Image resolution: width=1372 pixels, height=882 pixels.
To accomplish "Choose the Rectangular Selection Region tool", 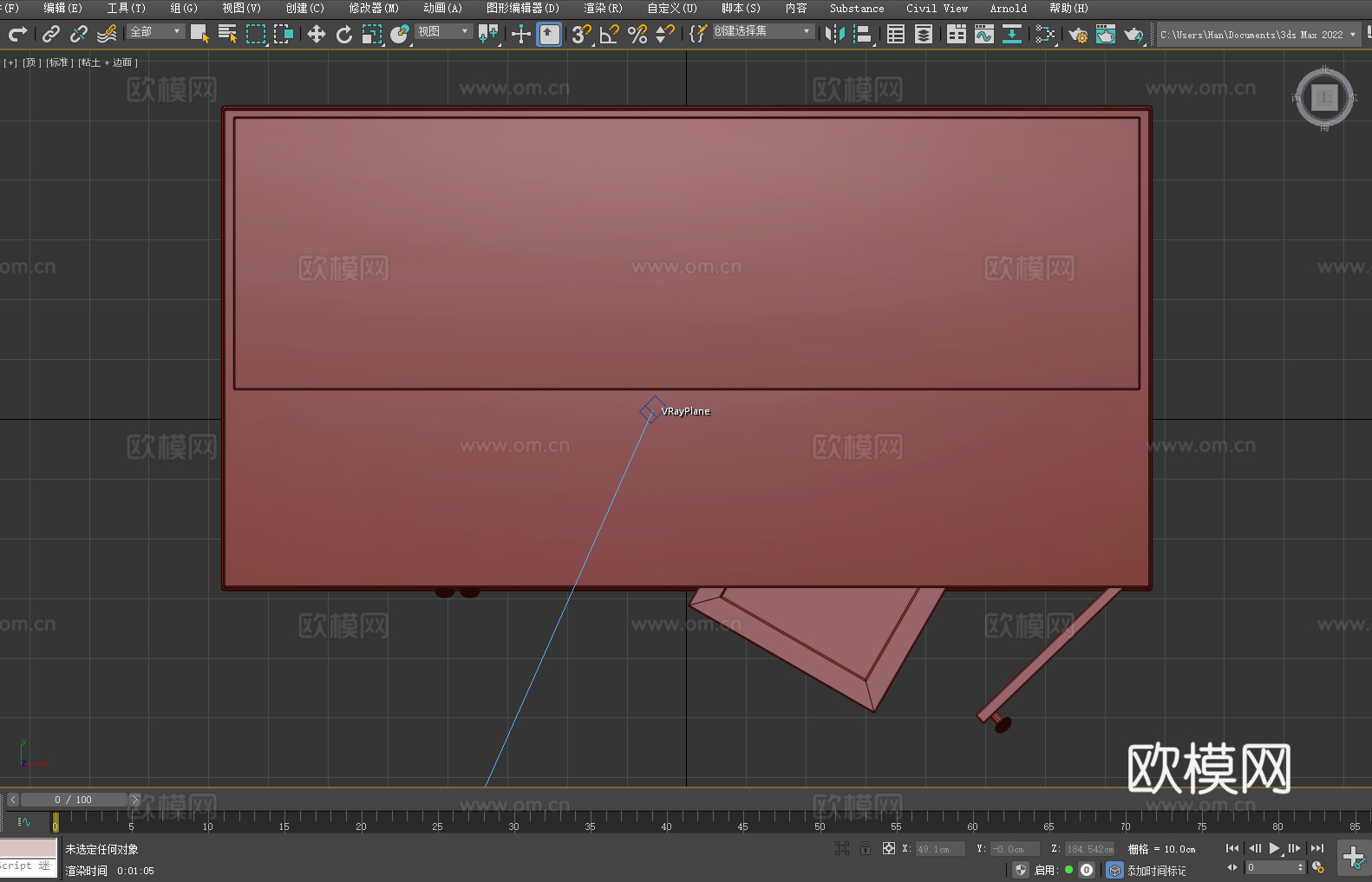I will pyautogui.click(x=256, y=34).
